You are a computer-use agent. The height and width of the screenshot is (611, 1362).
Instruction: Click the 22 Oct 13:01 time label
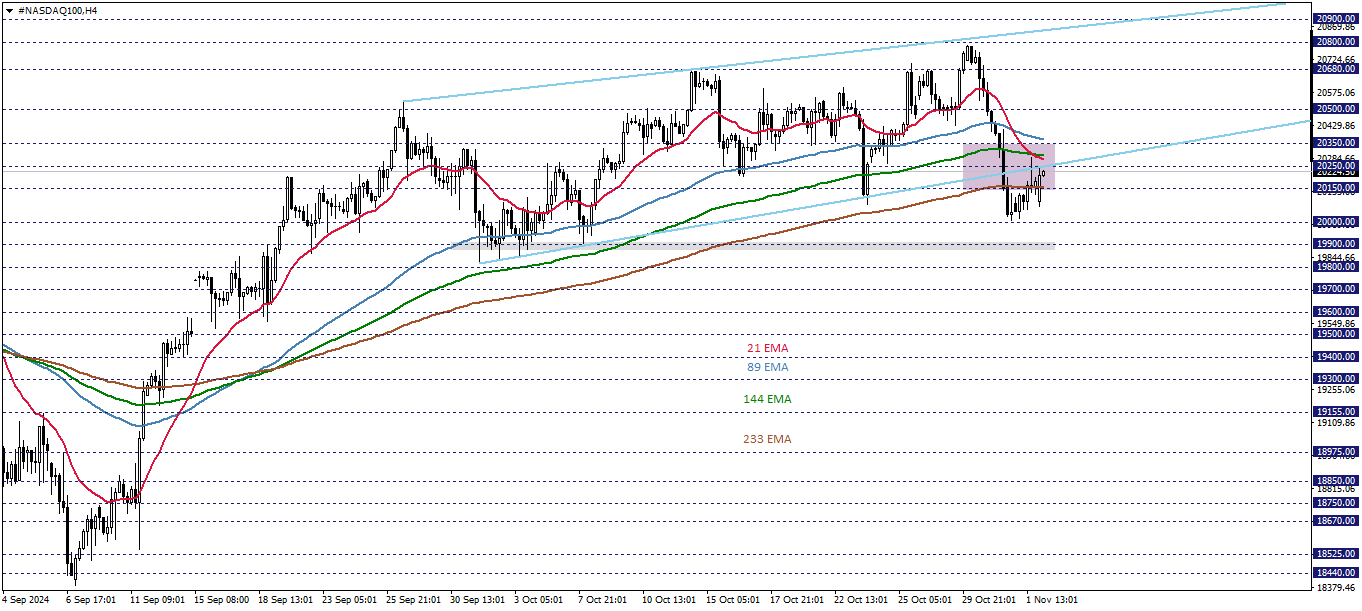[x=861, y=600]
